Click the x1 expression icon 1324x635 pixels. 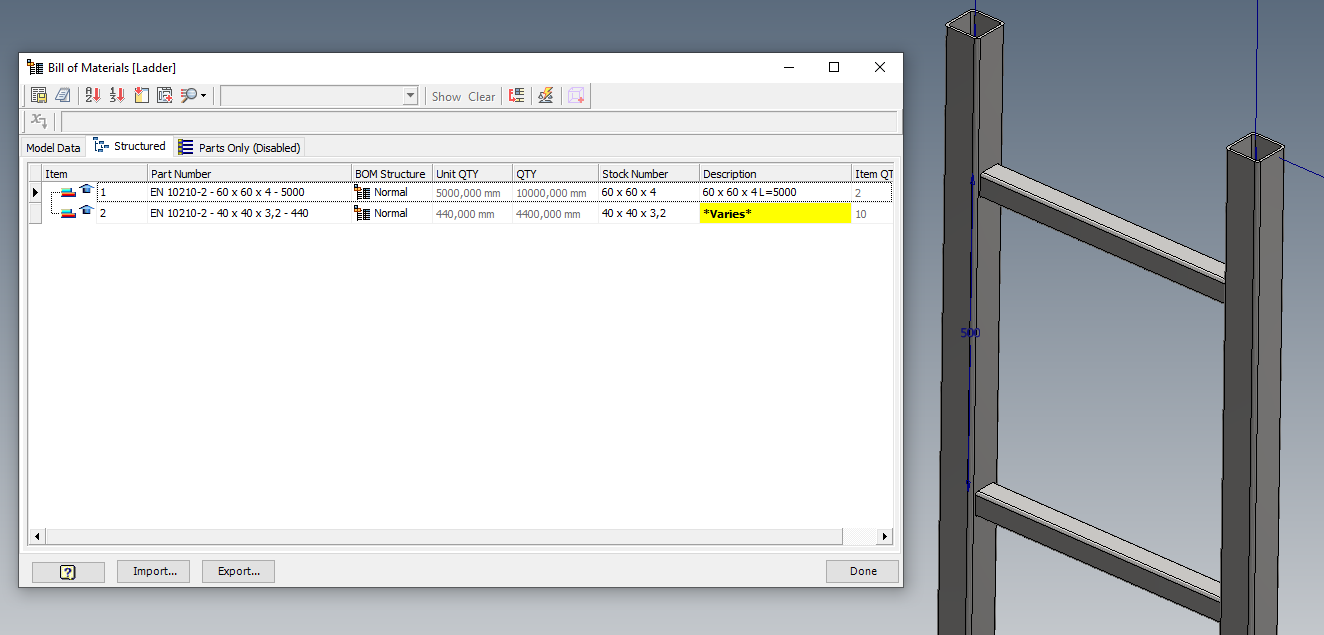coord(38,121)
